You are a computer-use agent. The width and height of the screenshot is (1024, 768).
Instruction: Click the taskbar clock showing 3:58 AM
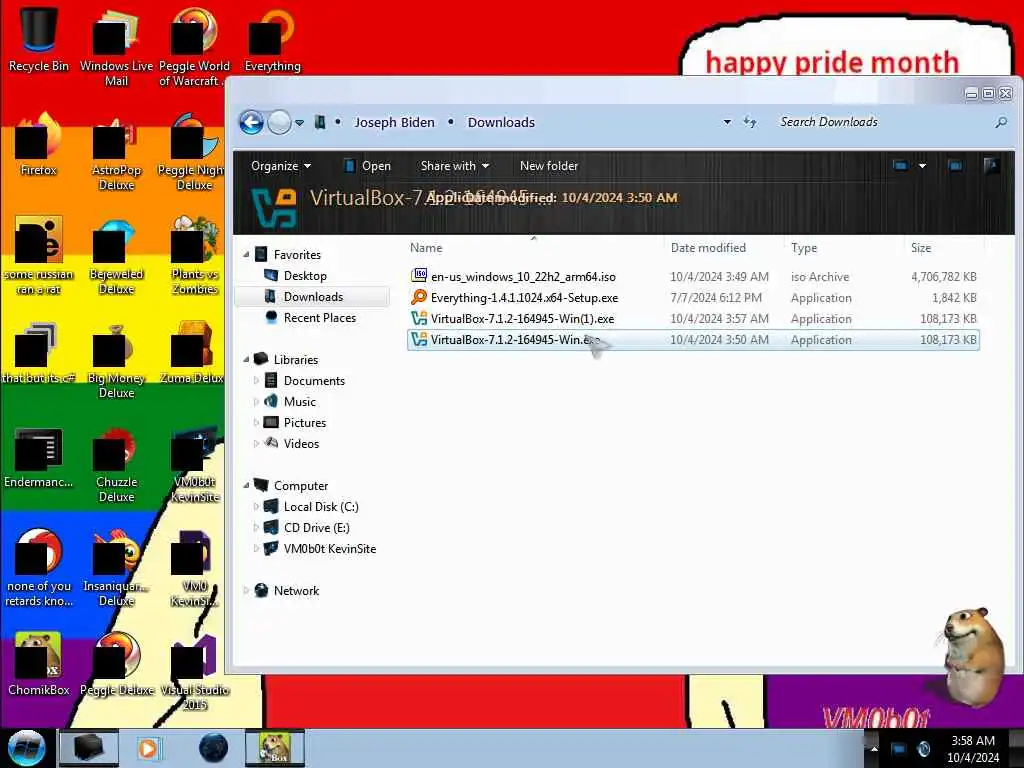[973, 749]
